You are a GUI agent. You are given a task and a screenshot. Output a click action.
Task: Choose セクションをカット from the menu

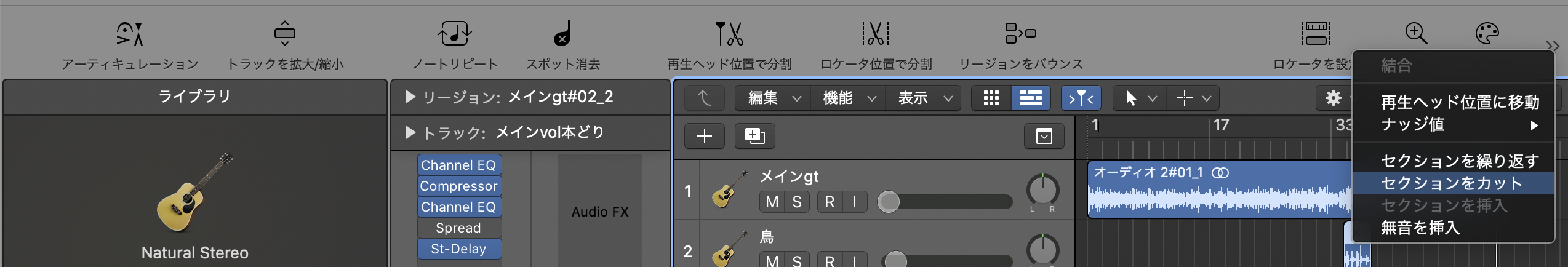point(1451,183)
